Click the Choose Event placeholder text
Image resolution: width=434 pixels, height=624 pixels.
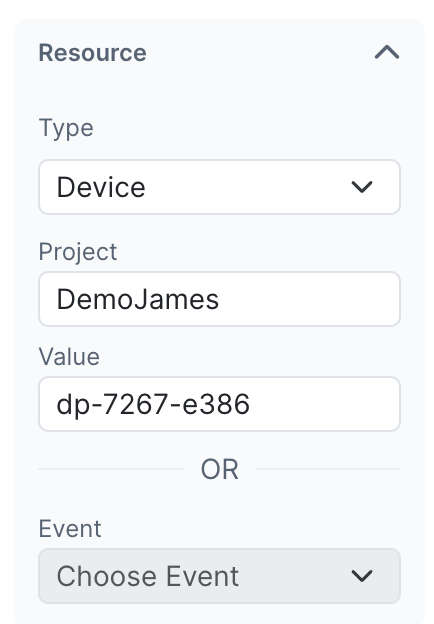tap(148, 576)
